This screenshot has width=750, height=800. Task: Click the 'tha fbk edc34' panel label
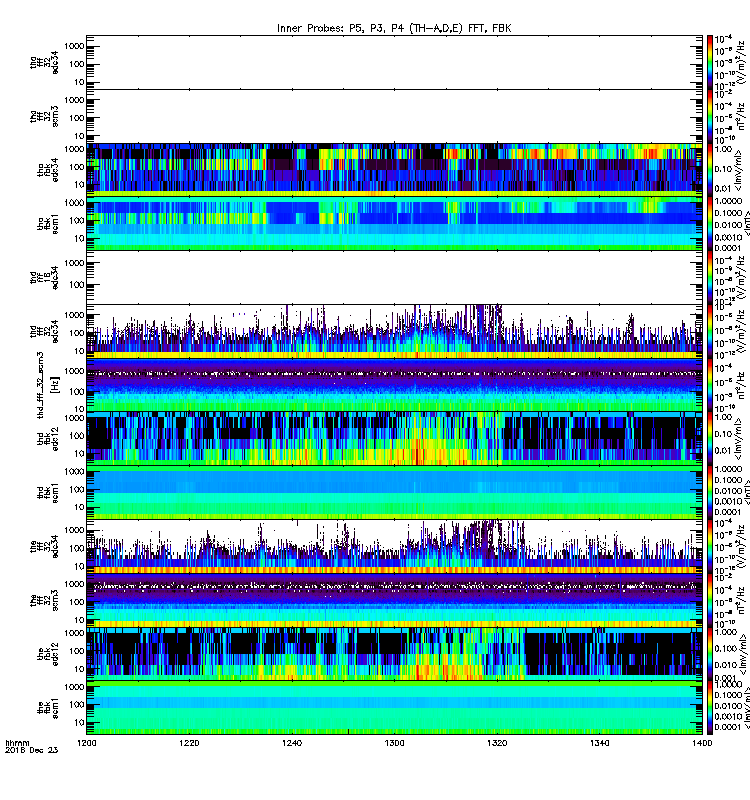tap(48, 170)
